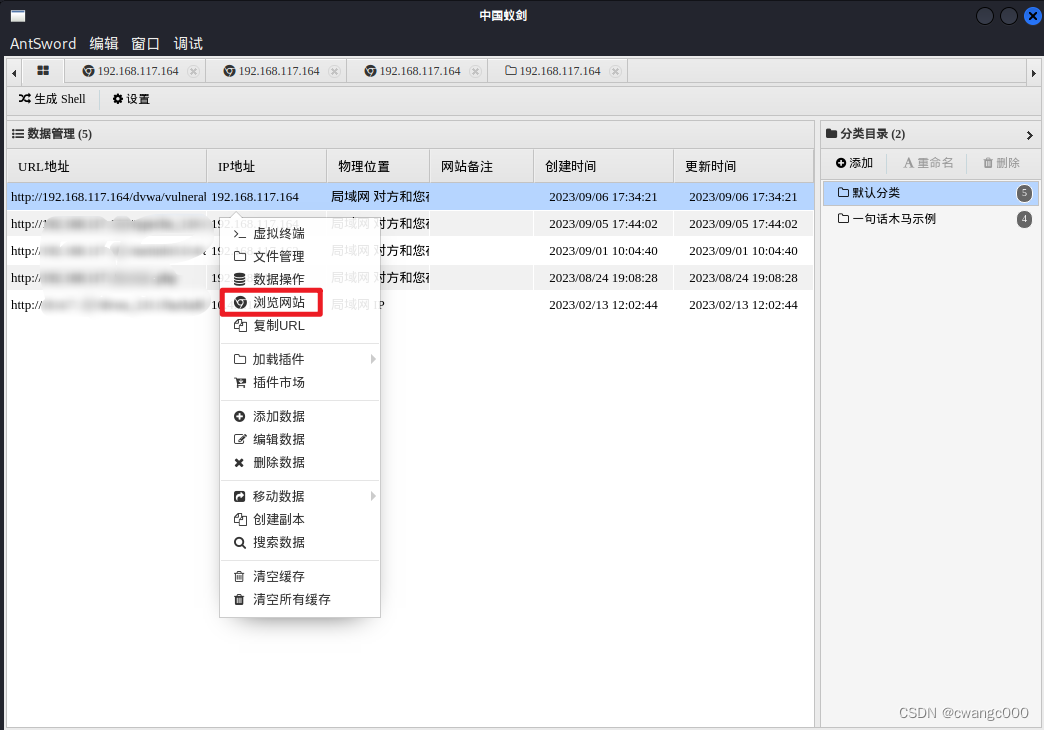Viewport: 1044px width, 730px height.
Task: Choose 复制URL from the context menu
Action: click(300, 326)
